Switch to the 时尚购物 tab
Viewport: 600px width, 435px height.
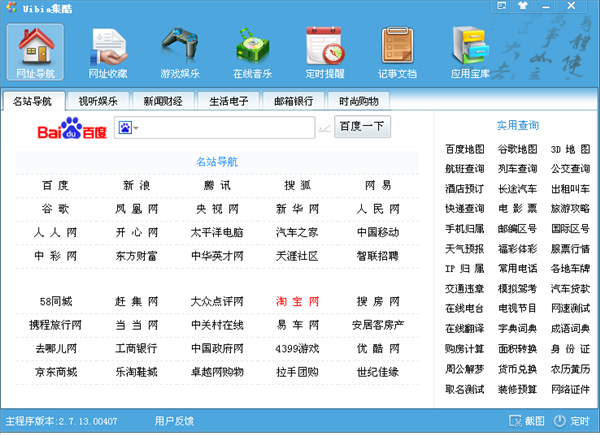(359, 101)
